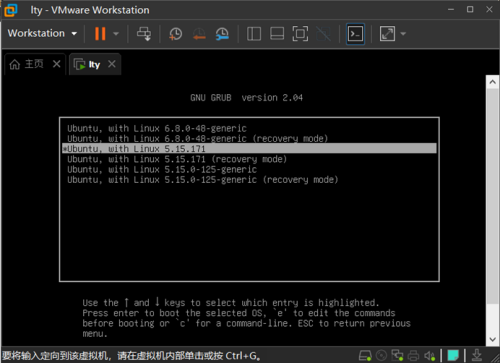Image resolution: width=500 pixels, height=363 pixels.
Task: Toggle the console view button
Action: tap(355, 34)
